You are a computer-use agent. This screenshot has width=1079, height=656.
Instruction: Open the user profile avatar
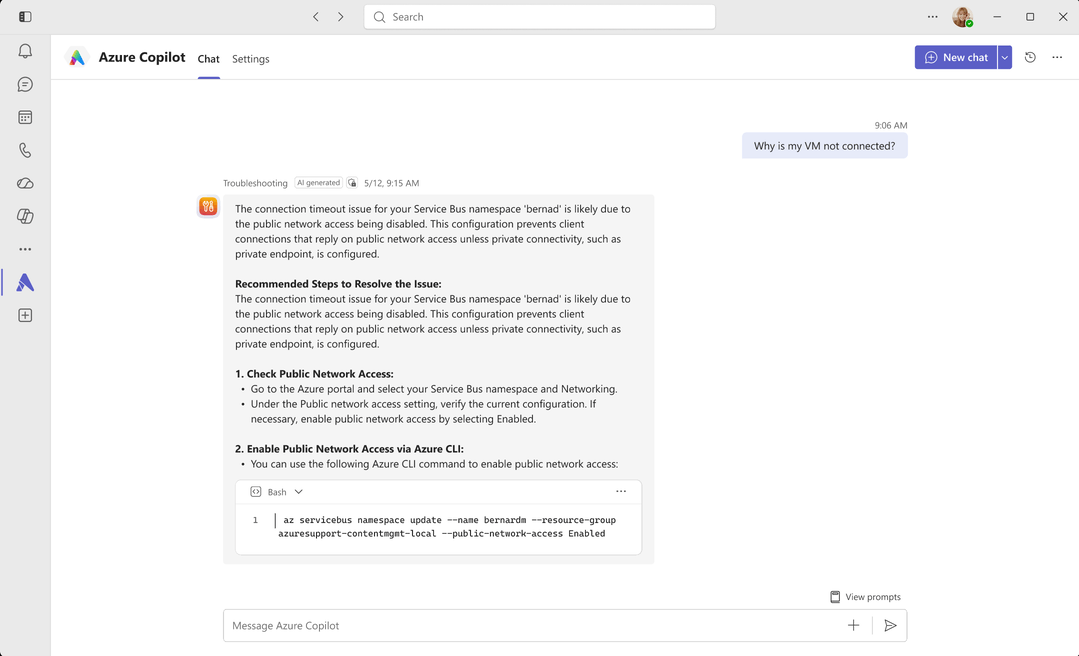tap(962, 17)
